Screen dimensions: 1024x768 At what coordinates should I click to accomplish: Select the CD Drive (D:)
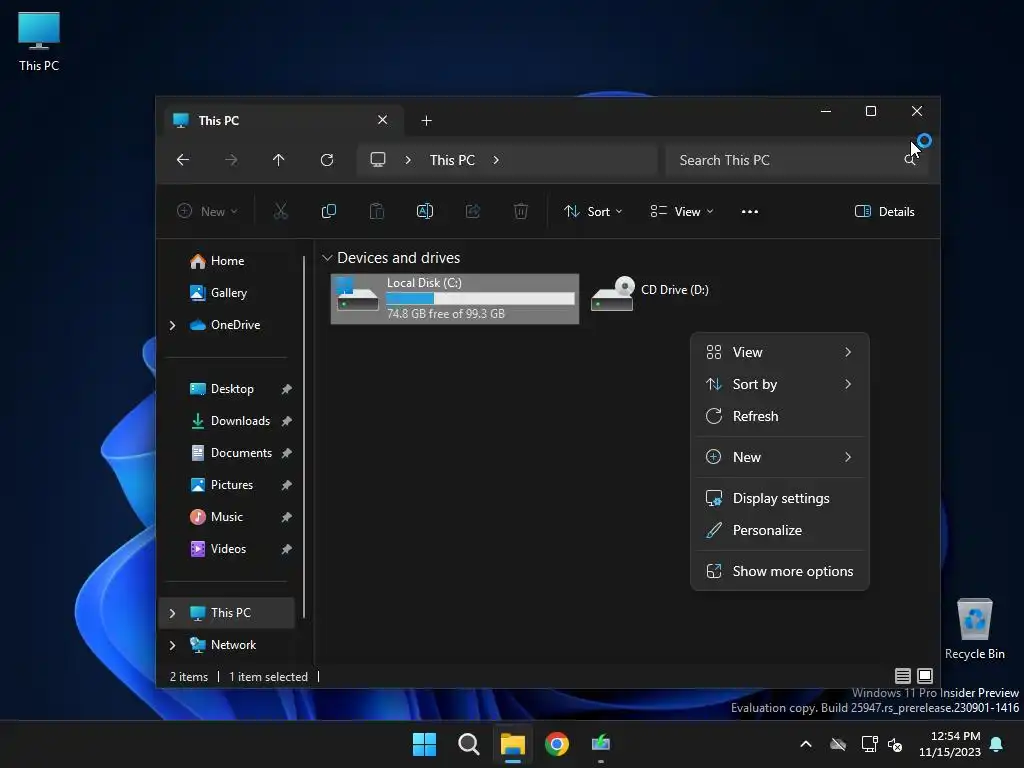[650, 294]
